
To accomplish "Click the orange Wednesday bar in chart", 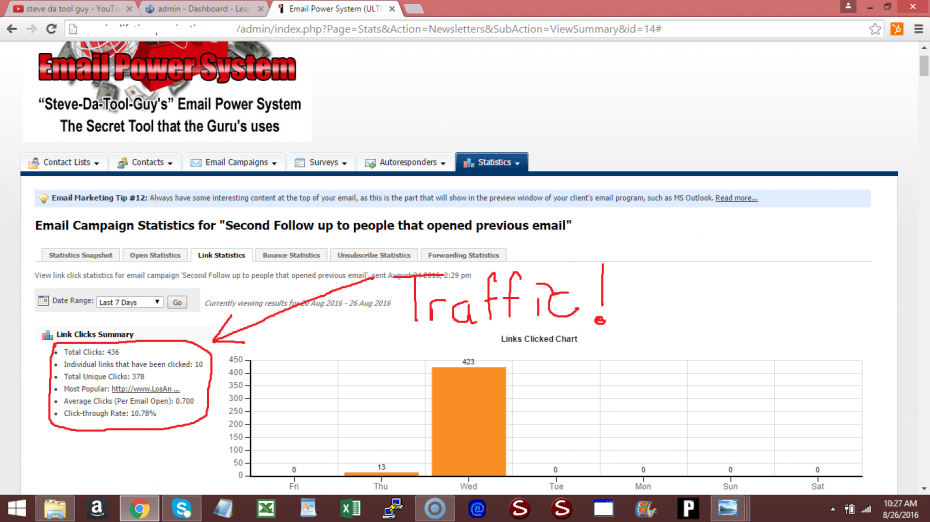I will [469, 420].
